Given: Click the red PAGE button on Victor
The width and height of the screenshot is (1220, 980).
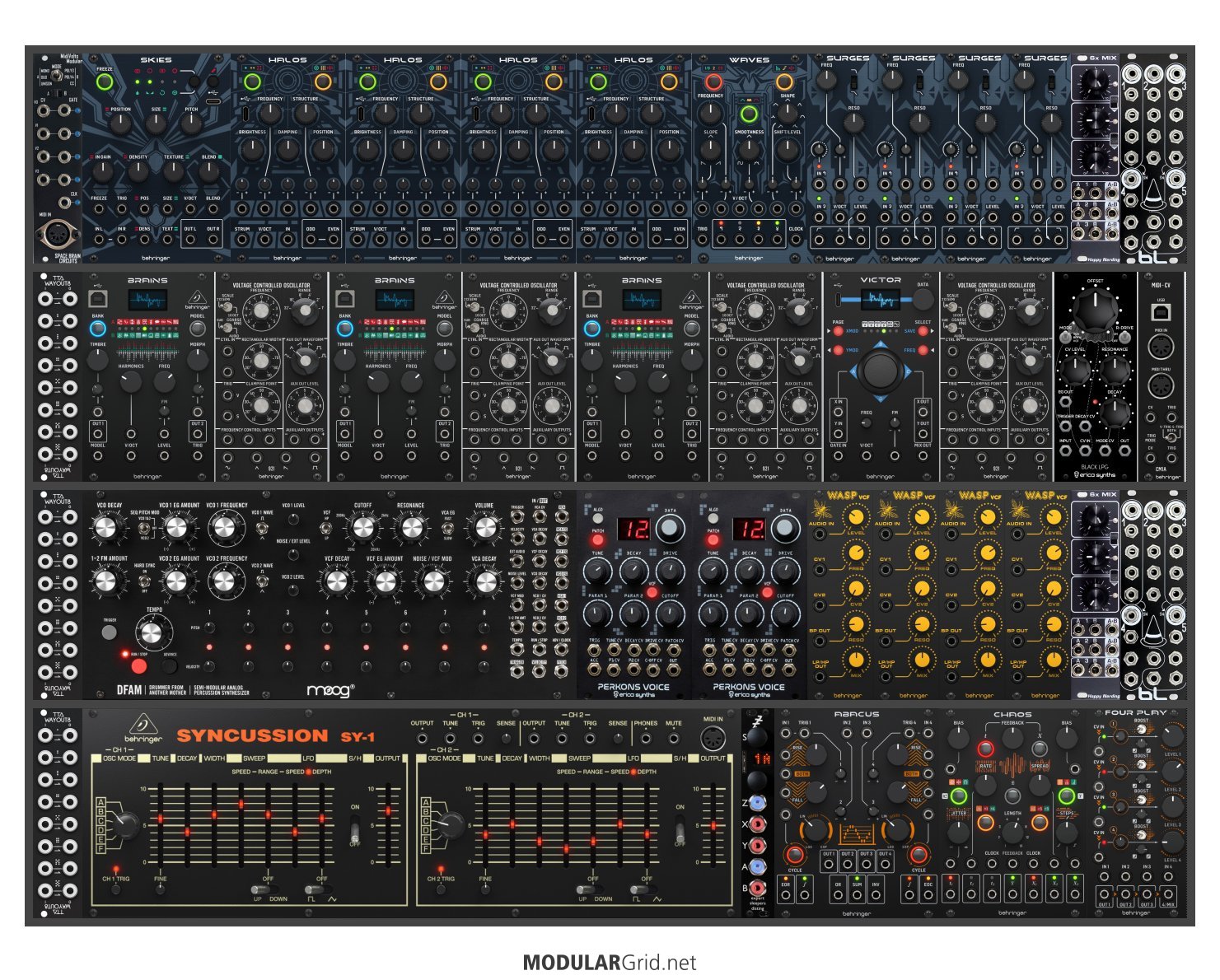Looking at the screenshot, I should (838, 331).
